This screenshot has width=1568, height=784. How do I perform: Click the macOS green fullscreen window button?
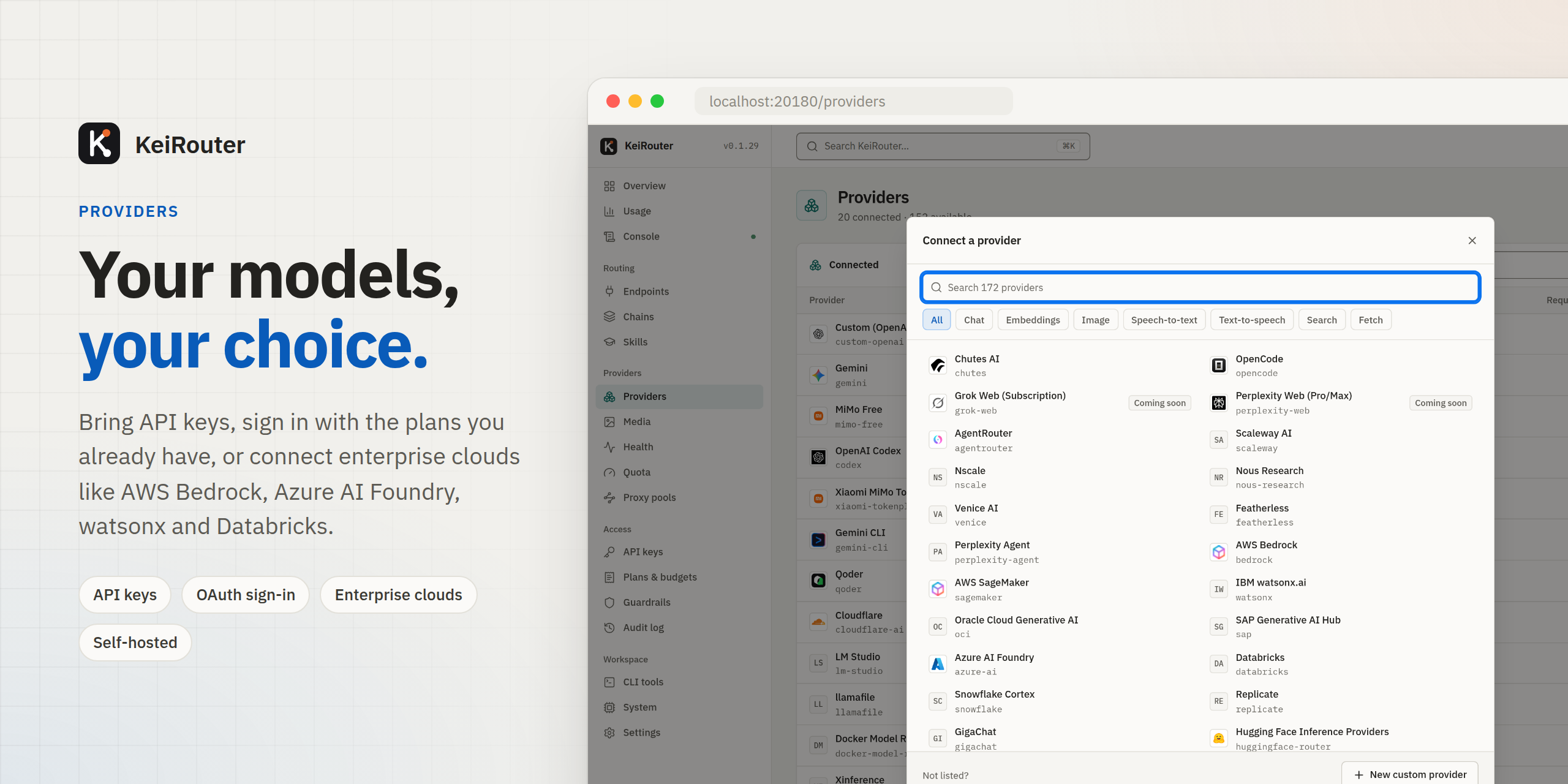pyautogui.click(x=657, y=101)
